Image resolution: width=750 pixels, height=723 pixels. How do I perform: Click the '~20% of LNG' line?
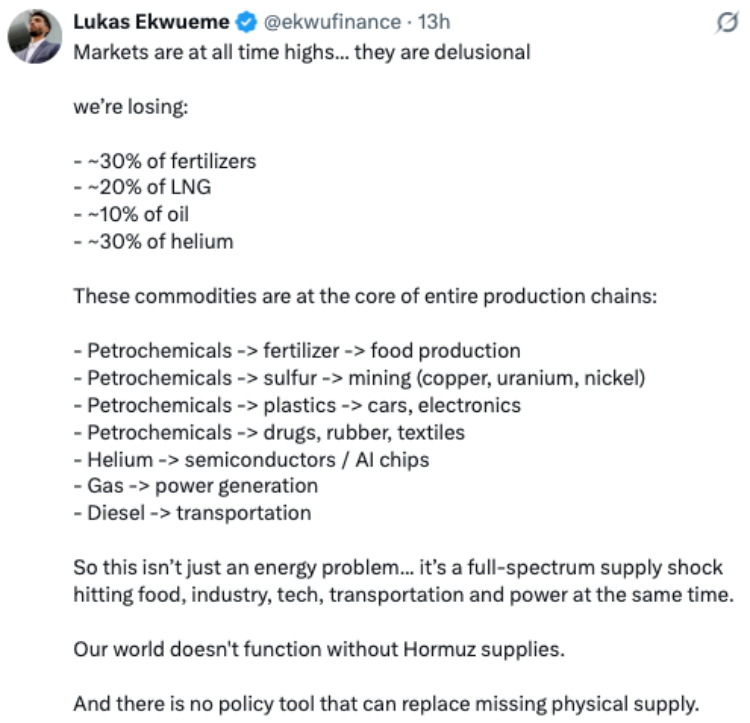tap(142, 187)
